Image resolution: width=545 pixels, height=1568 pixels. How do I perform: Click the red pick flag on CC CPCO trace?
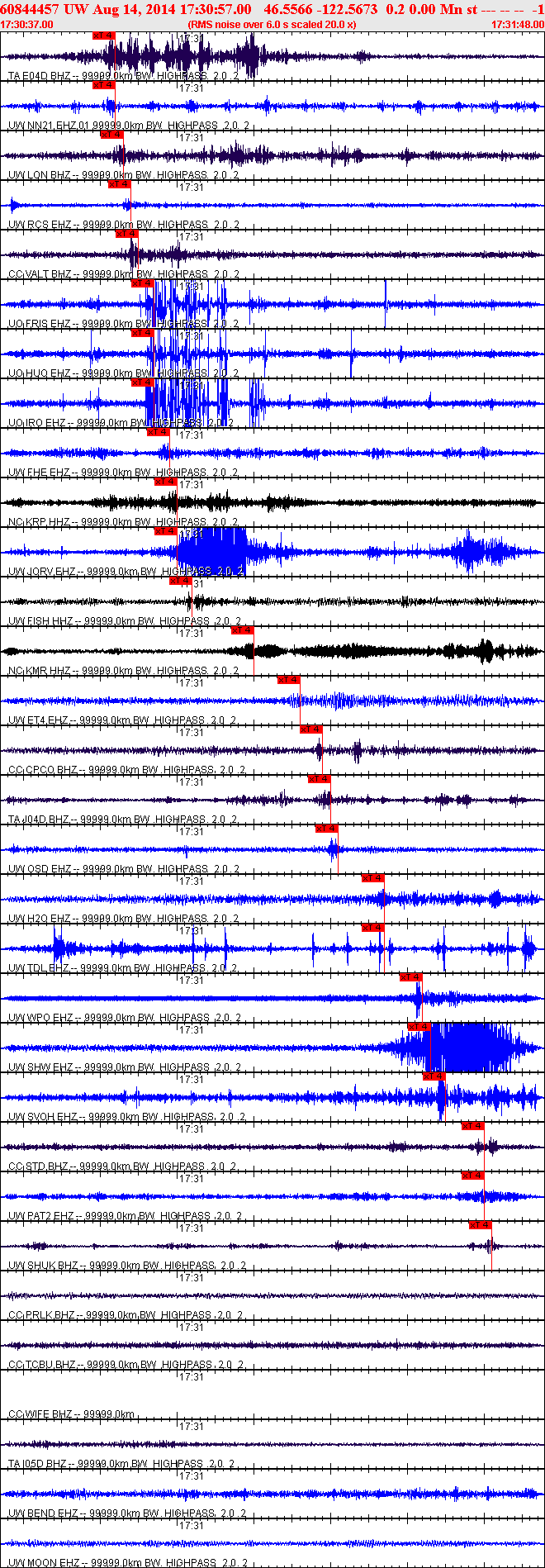click(310, 729)
